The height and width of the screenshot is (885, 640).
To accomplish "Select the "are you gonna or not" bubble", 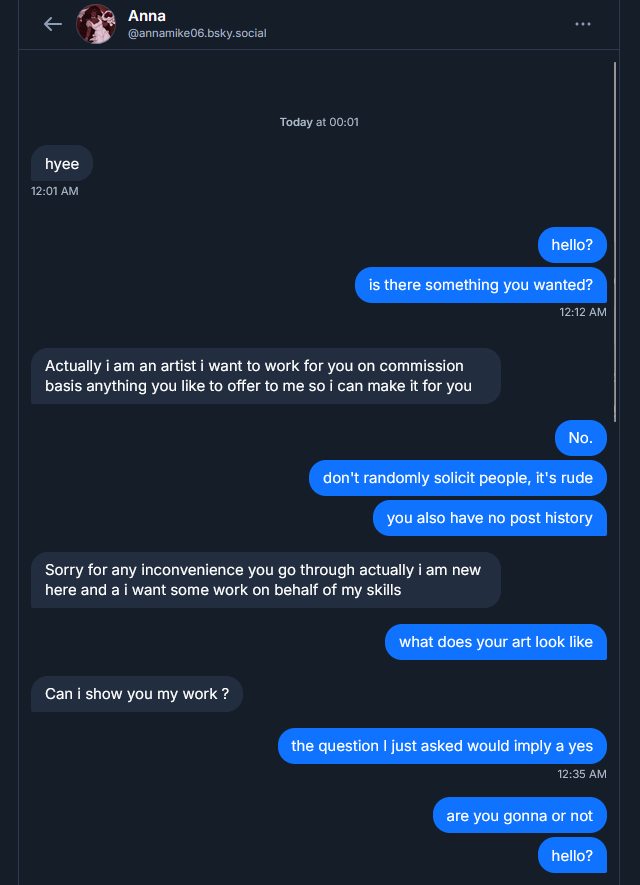I will click(520, 816).
